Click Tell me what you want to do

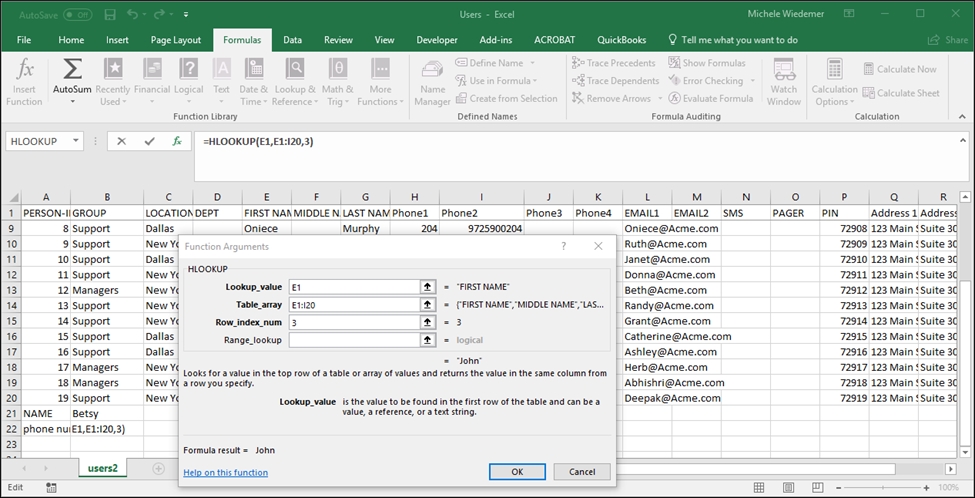coord(732,40)
